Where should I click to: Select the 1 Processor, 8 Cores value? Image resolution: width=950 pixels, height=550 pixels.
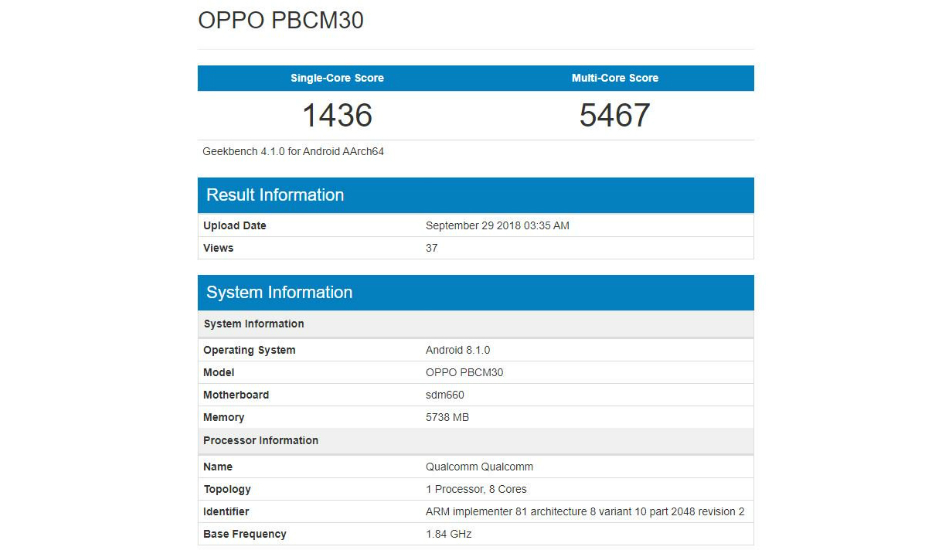point(476,489)
